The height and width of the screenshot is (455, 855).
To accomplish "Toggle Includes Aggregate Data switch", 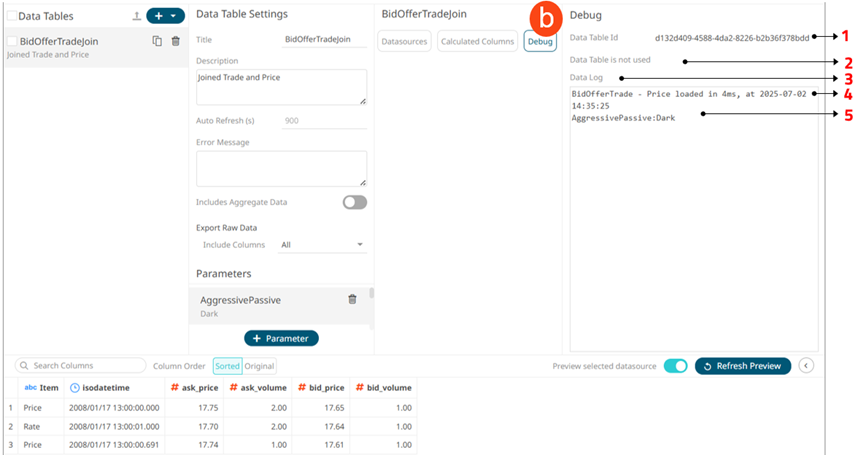I will tap(354, 202).
